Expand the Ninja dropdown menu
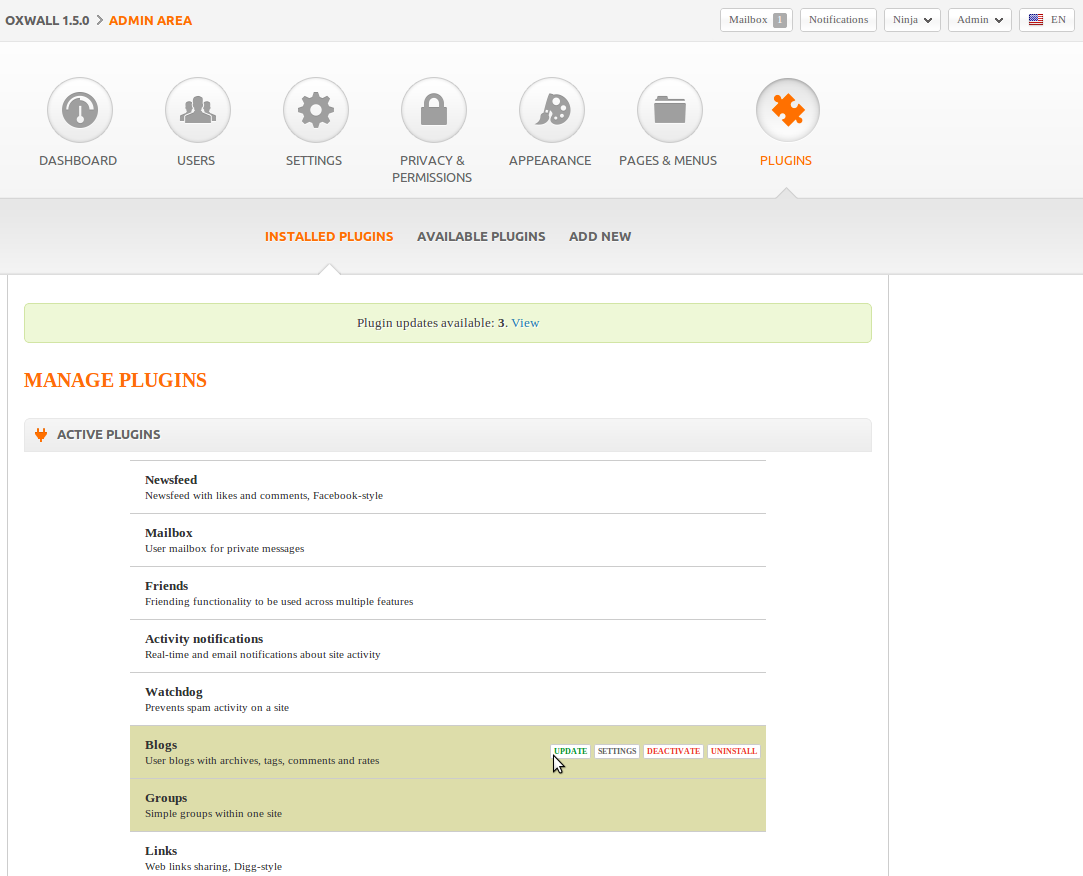The image size is (1083, 876). (912, 20)
